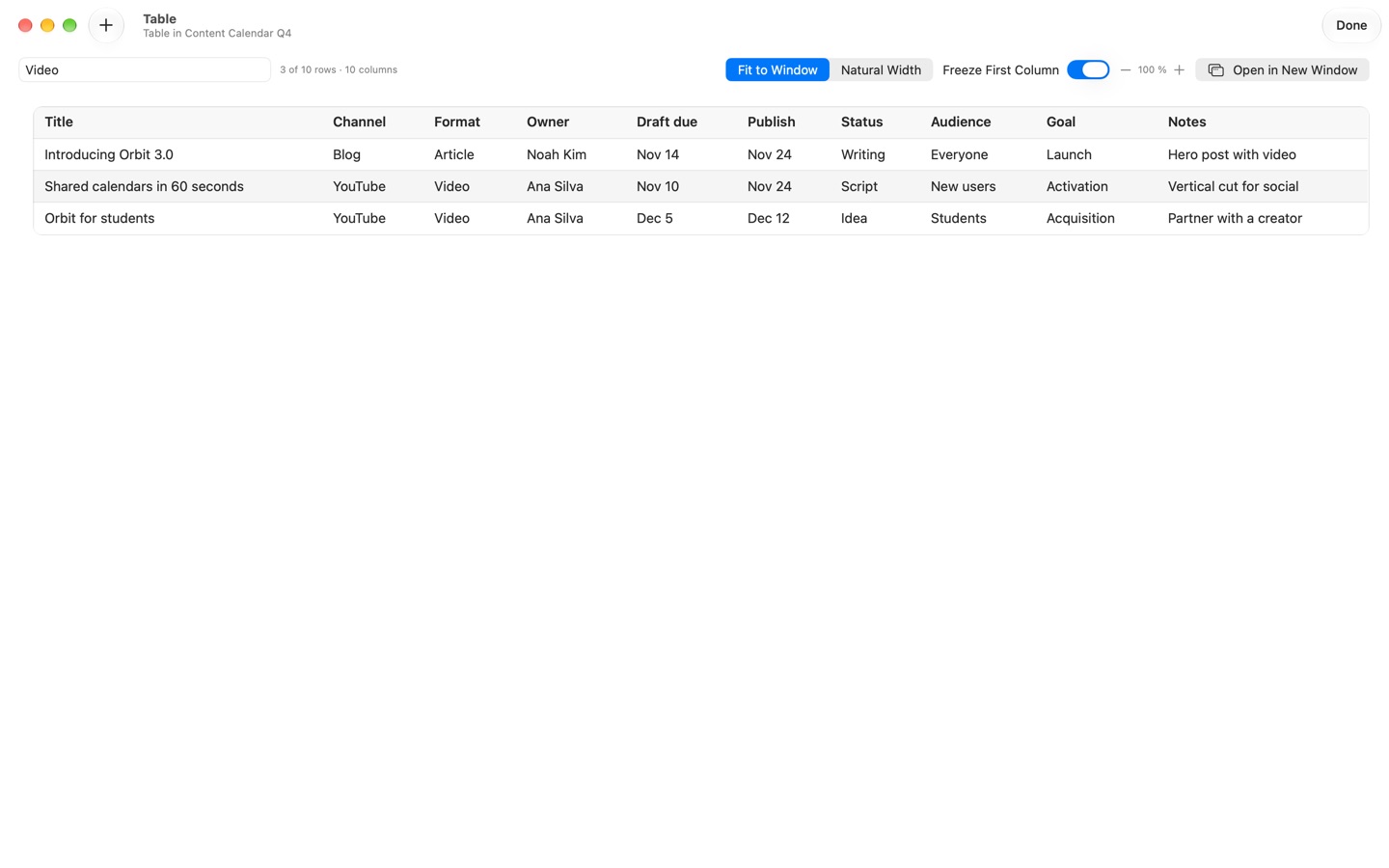The width and height of the screenshot is (1389, 868).
Task: Click the New users audience cell
Action: click(x=963, y=186)
